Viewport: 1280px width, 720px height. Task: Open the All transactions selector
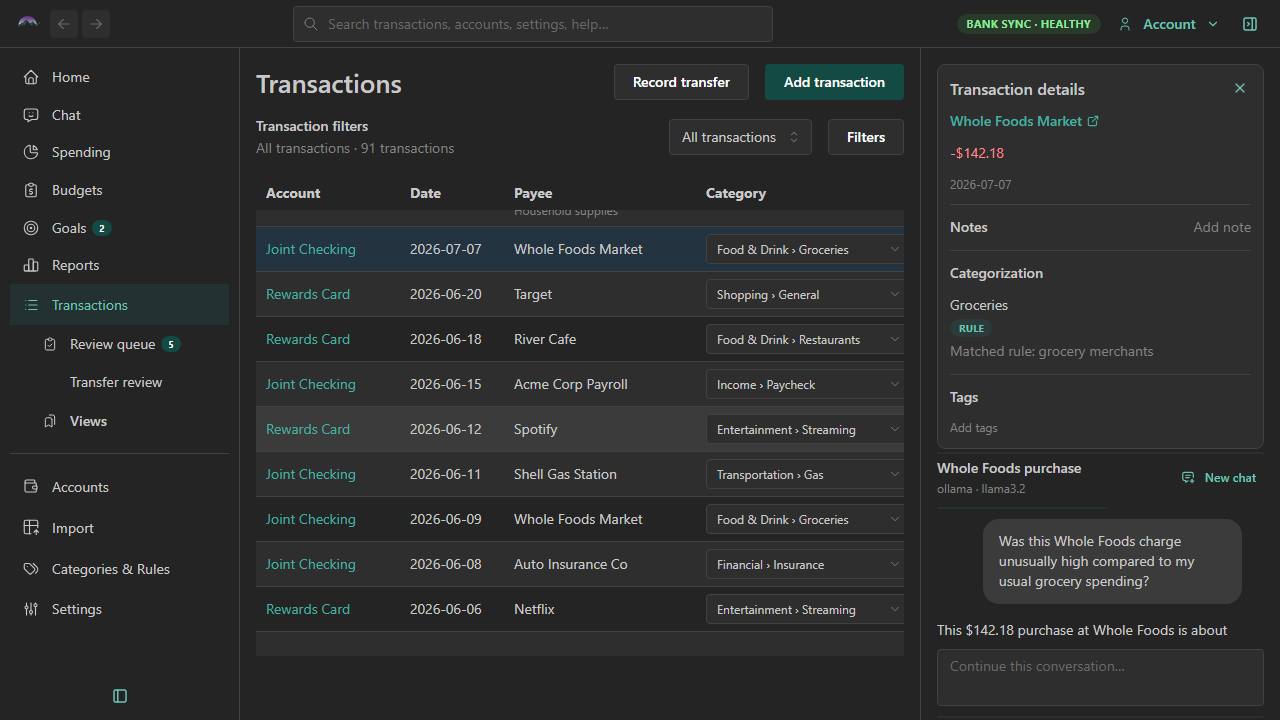(740, 137)
